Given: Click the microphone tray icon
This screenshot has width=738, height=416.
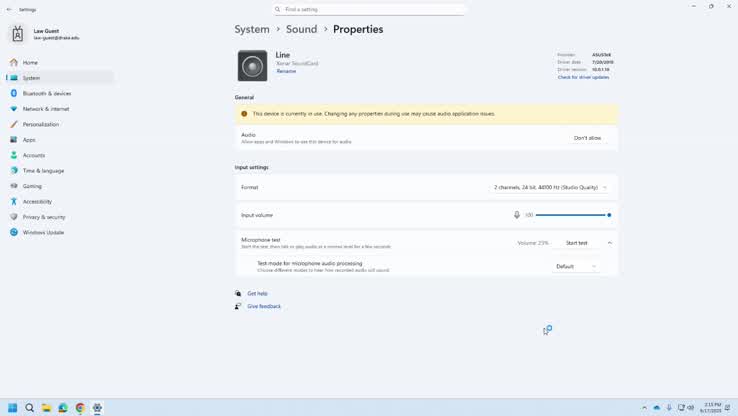Looking at the screenshot, I should tap(669, 408).
